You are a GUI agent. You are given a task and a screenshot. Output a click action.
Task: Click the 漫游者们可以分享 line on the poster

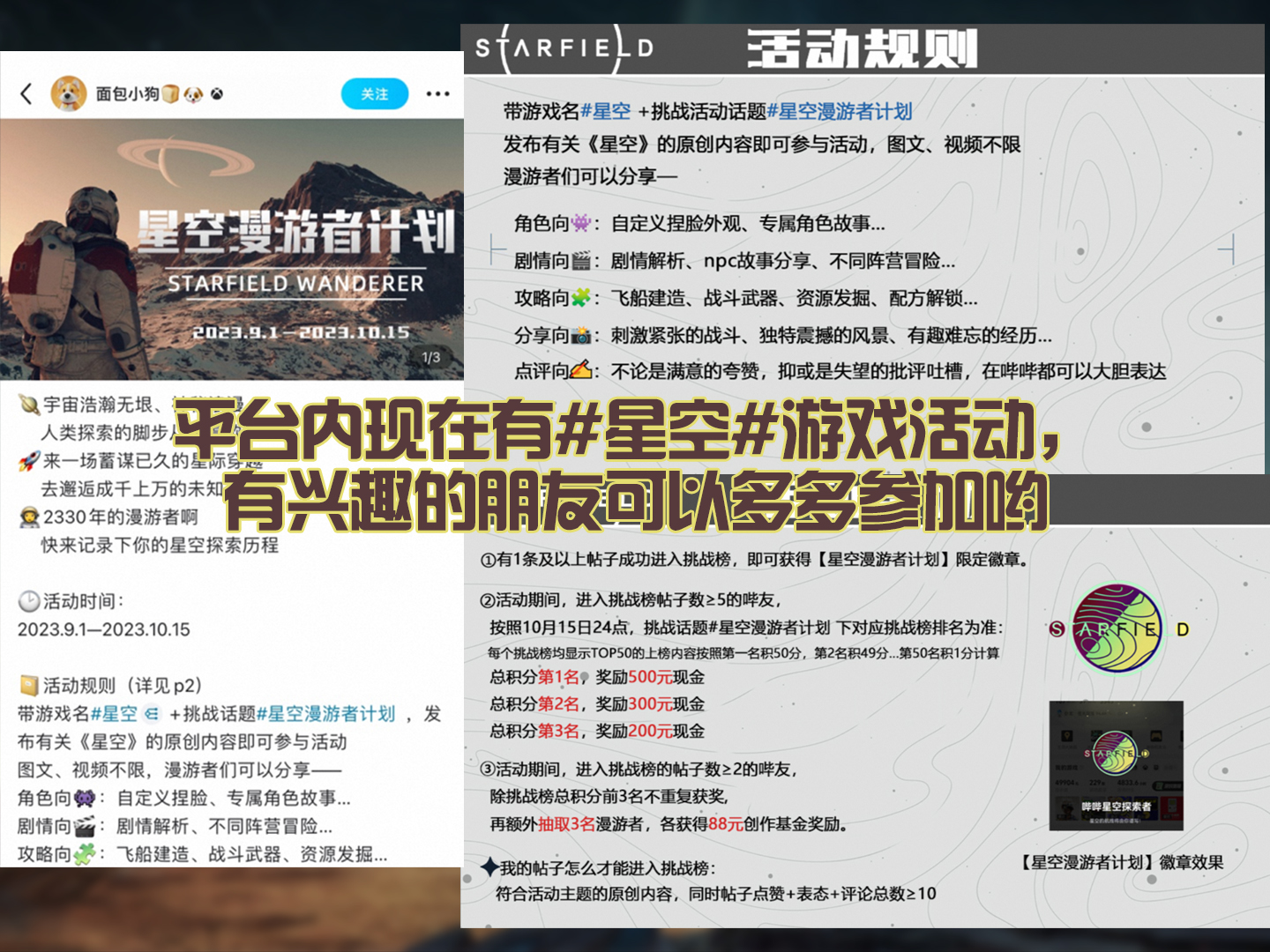pos(590,176)
